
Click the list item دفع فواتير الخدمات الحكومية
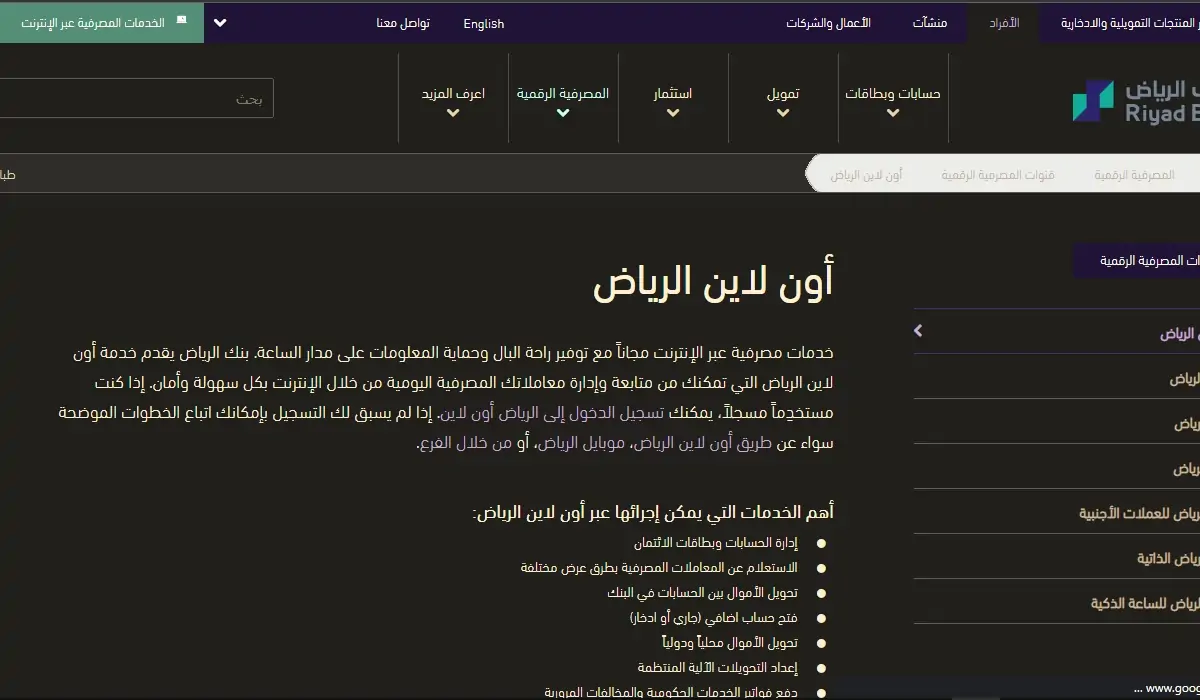pyautogui.click(x=672, y=692)
